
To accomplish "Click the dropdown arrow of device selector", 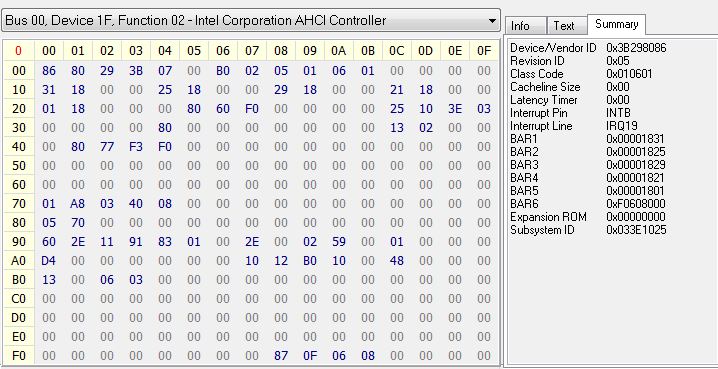I will [x=492, y=21].
